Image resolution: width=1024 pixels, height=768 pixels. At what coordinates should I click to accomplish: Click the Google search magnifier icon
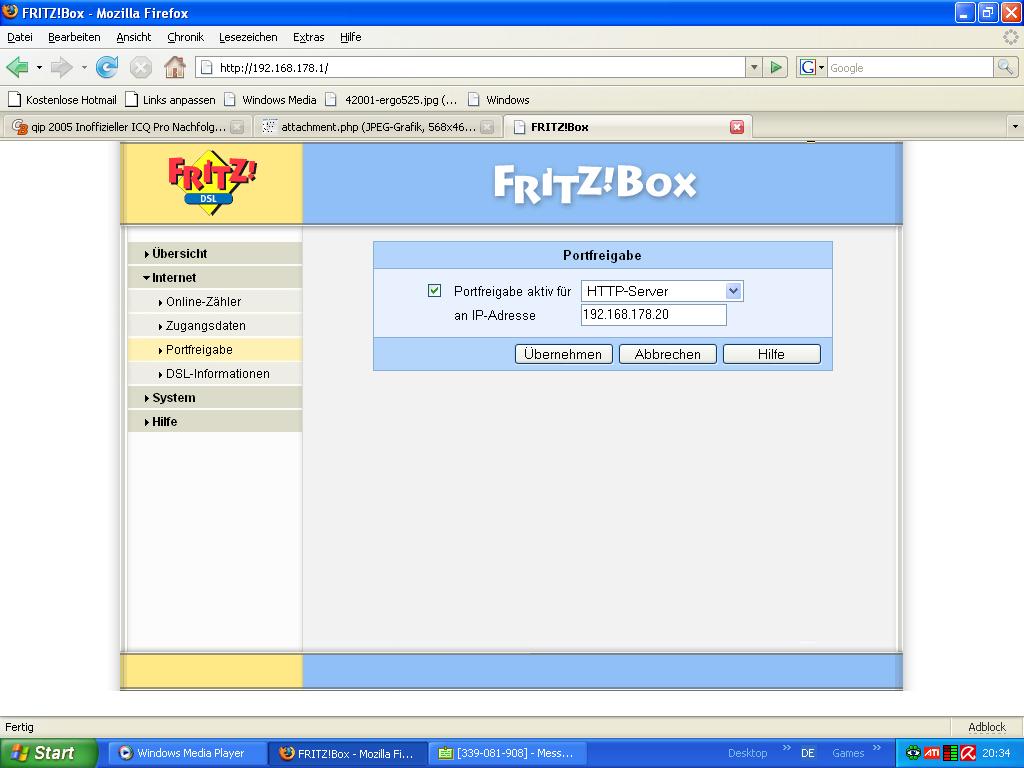coord(1005,67)
